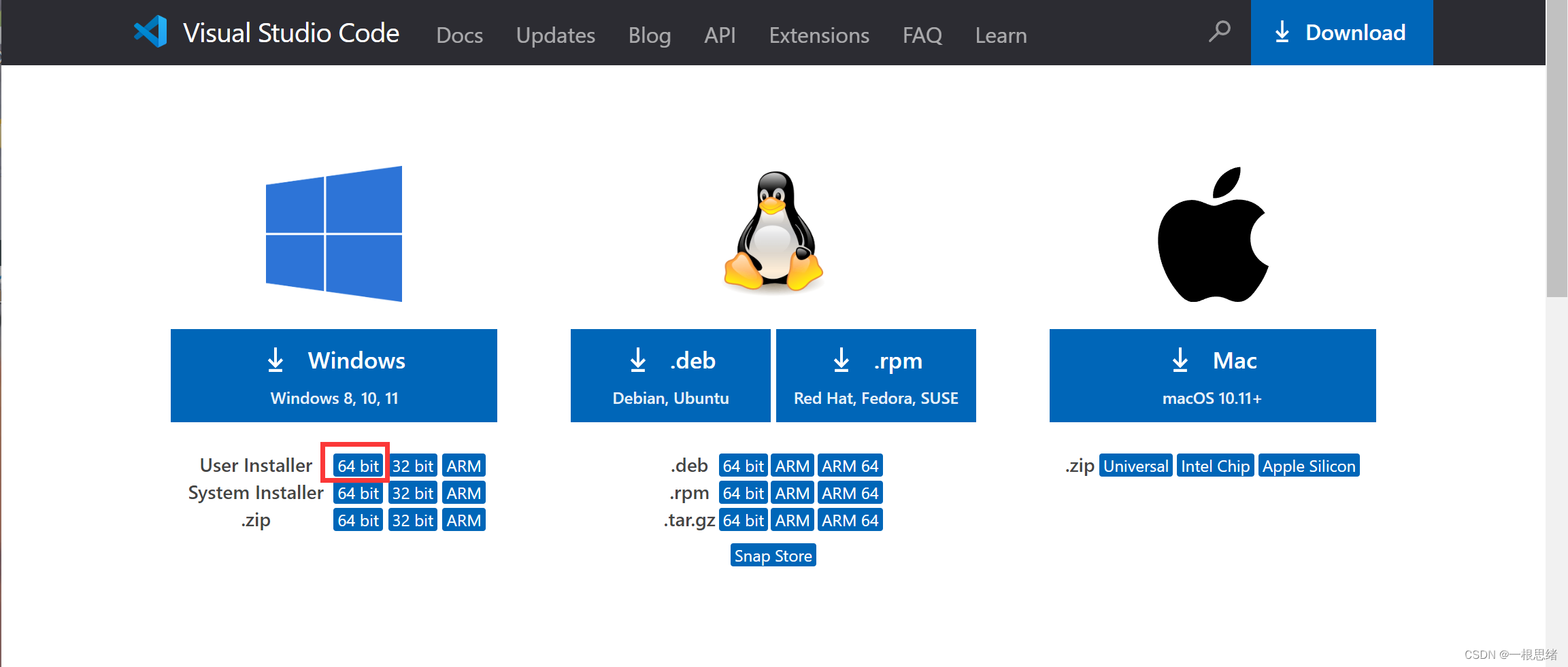
Task: Select Linux .rpm ARM 64
Action: [850, 493]
